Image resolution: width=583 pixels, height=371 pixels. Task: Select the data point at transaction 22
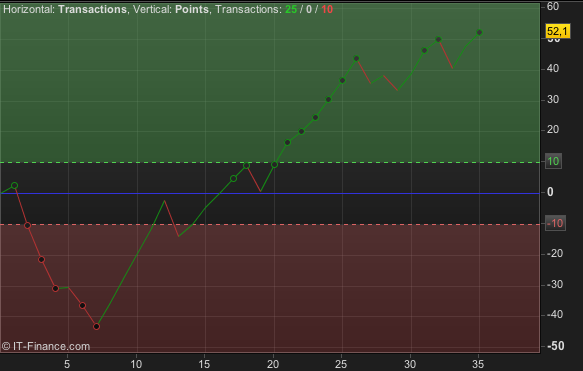(x=302, y=132)
